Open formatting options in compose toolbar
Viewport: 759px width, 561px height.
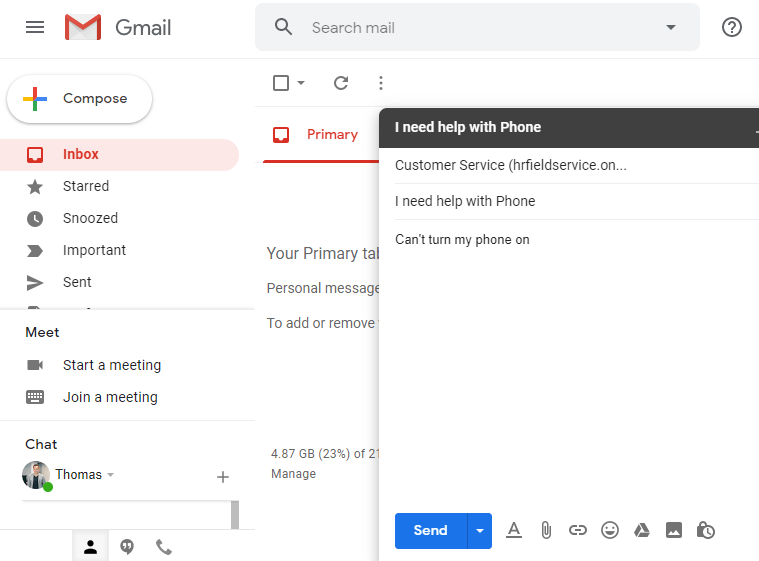coord(514,530)
